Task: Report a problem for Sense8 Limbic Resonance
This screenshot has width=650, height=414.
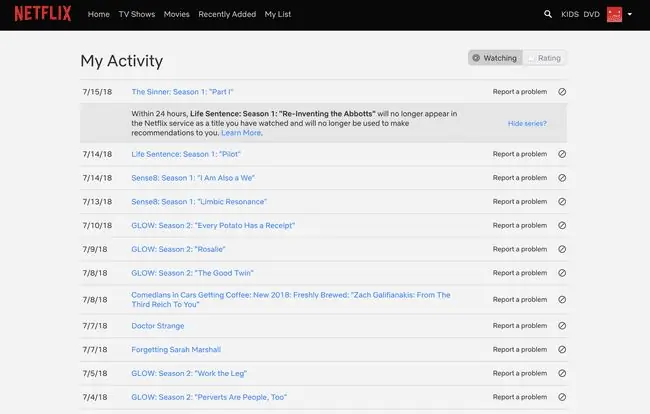Action: click(520, 201)
